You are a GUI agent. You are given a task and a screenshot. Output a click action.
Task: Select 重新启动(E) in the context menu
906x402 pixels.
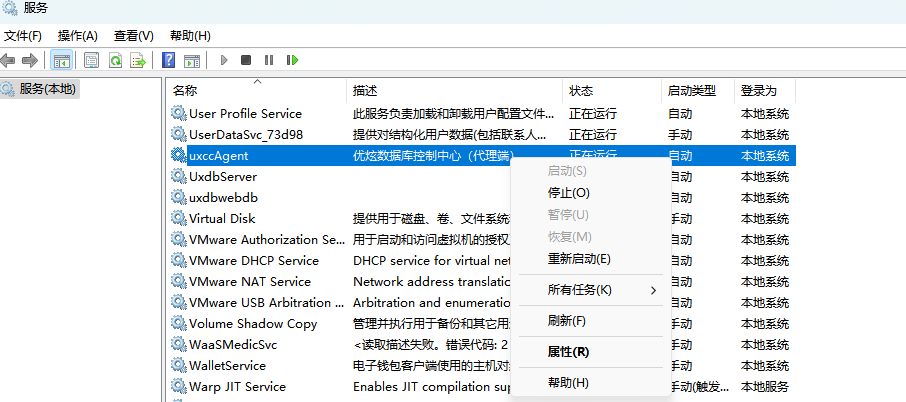tap(579, 259)
